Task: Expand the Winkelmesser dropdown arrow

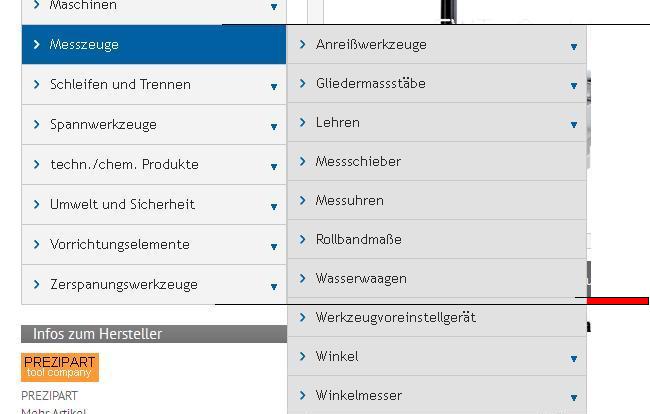Action: (x=574, y=397)
